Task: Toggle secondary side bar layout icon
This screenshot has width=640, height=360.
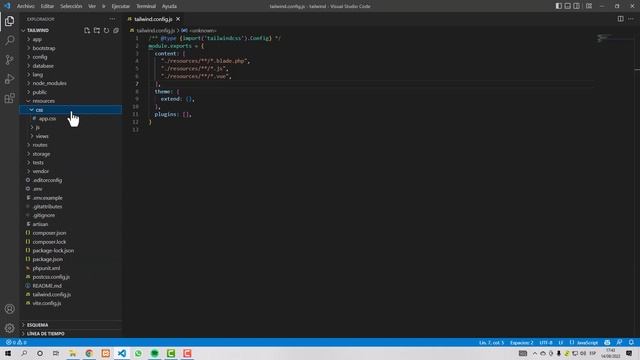Action: [576, 6]
